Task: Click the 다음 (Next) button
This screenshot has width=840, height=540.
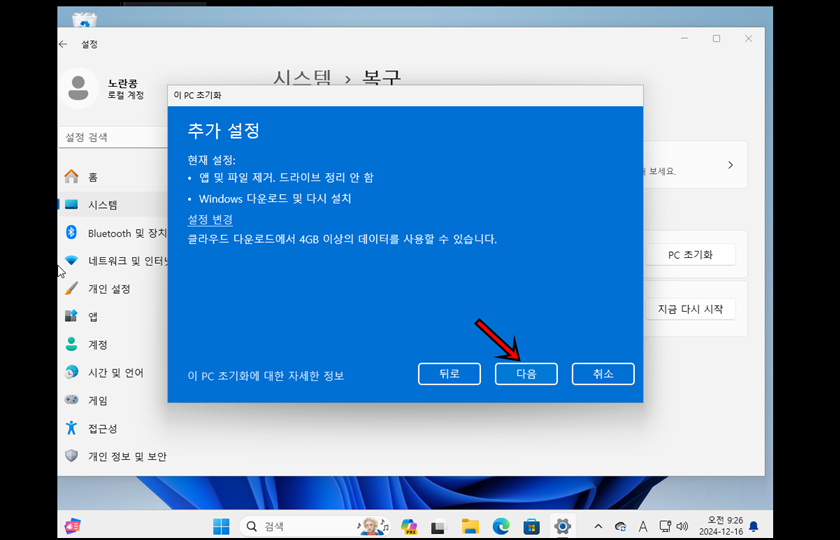Action: pyautogui.click(x=526, y=374)
